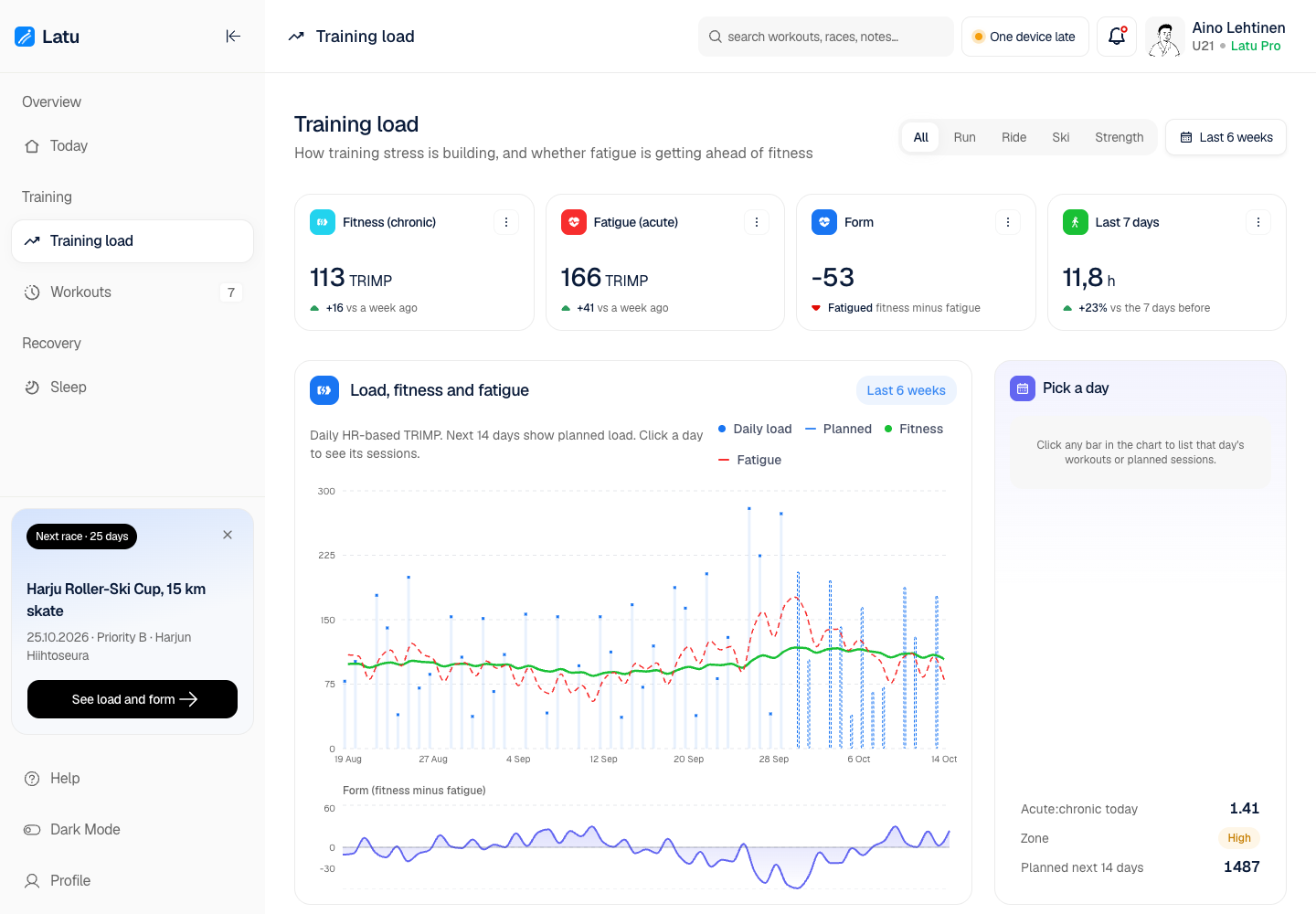Filter training load by Ride
This screenshot has width=1316, height=914.
(x=1014, y=137)
